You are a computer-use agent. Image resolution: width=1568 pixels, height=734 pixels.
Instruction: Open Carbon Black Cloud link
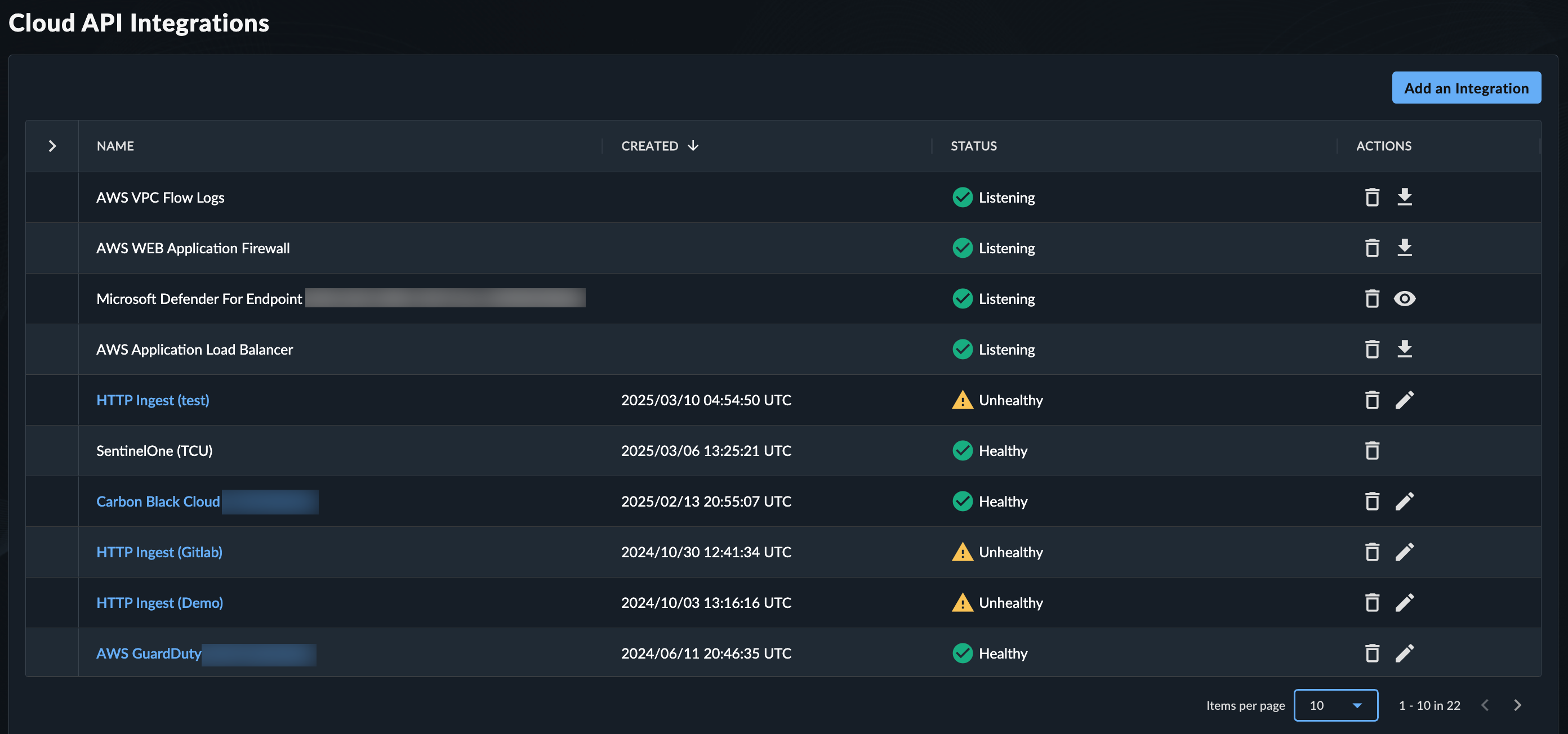click(x=158, y=502)
